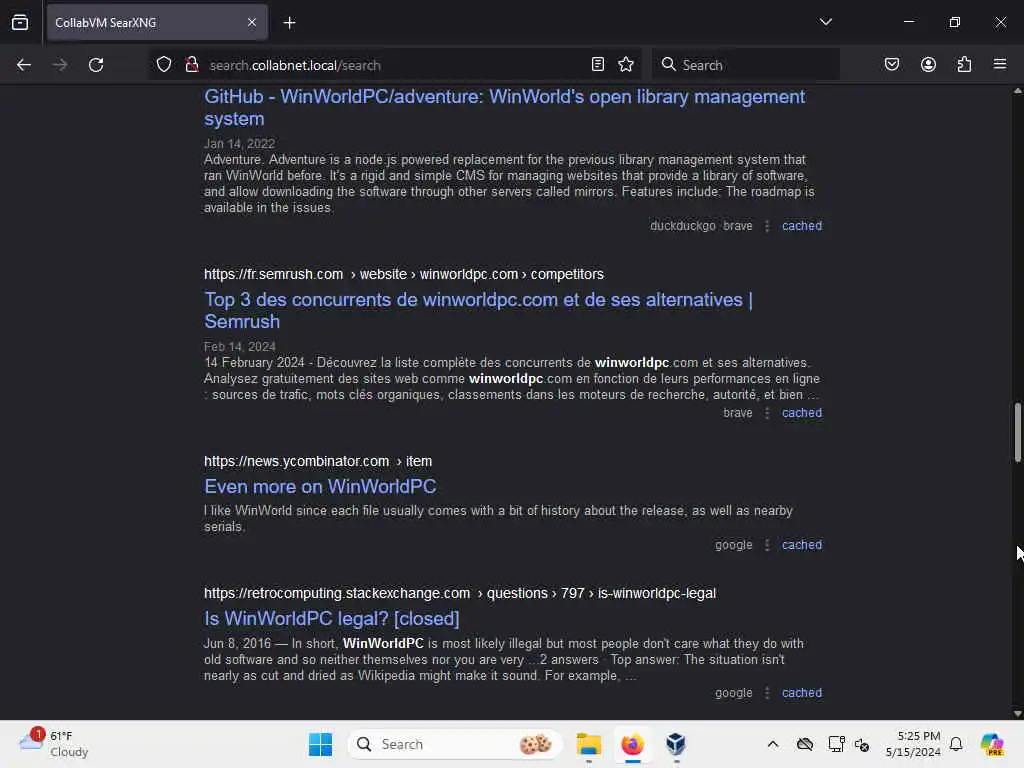Expand options dots for GitHub adventure result
1024x768 pixels.
(x=767, y=226)
